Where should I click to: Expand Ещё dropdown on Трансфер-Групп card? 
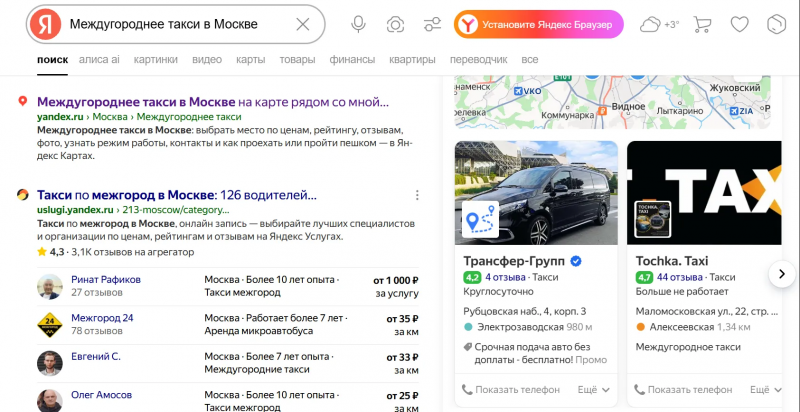[x=594, y=390]
